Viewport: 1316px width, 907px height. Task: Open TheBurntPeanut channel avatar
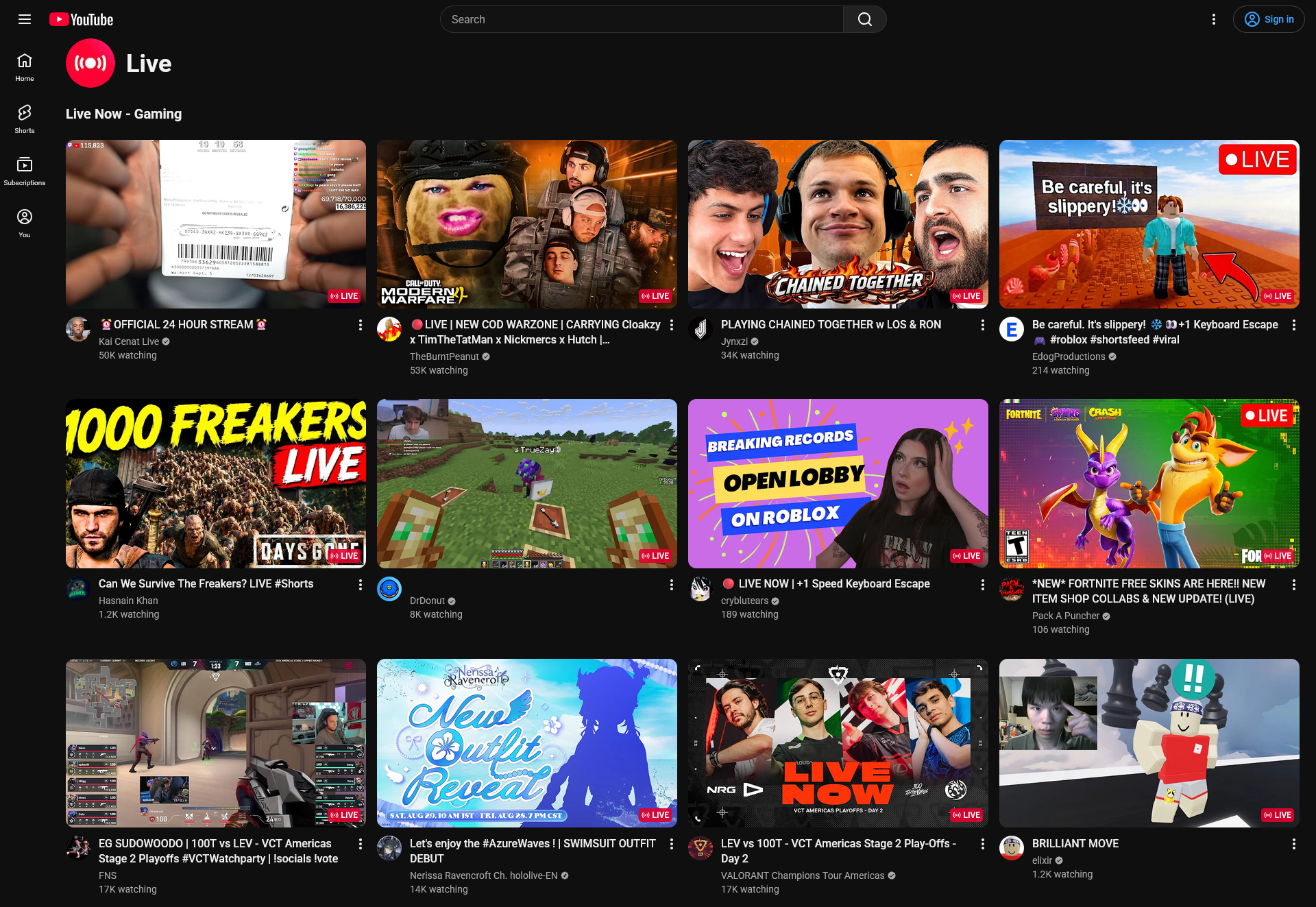point(389,329)
